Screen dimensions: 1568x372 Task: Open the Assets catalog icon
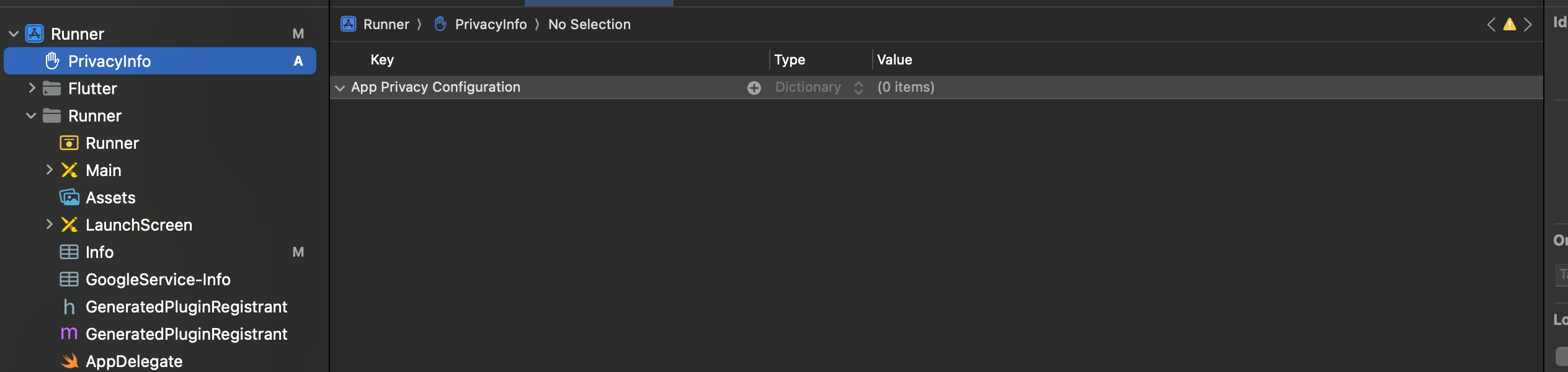69,197
